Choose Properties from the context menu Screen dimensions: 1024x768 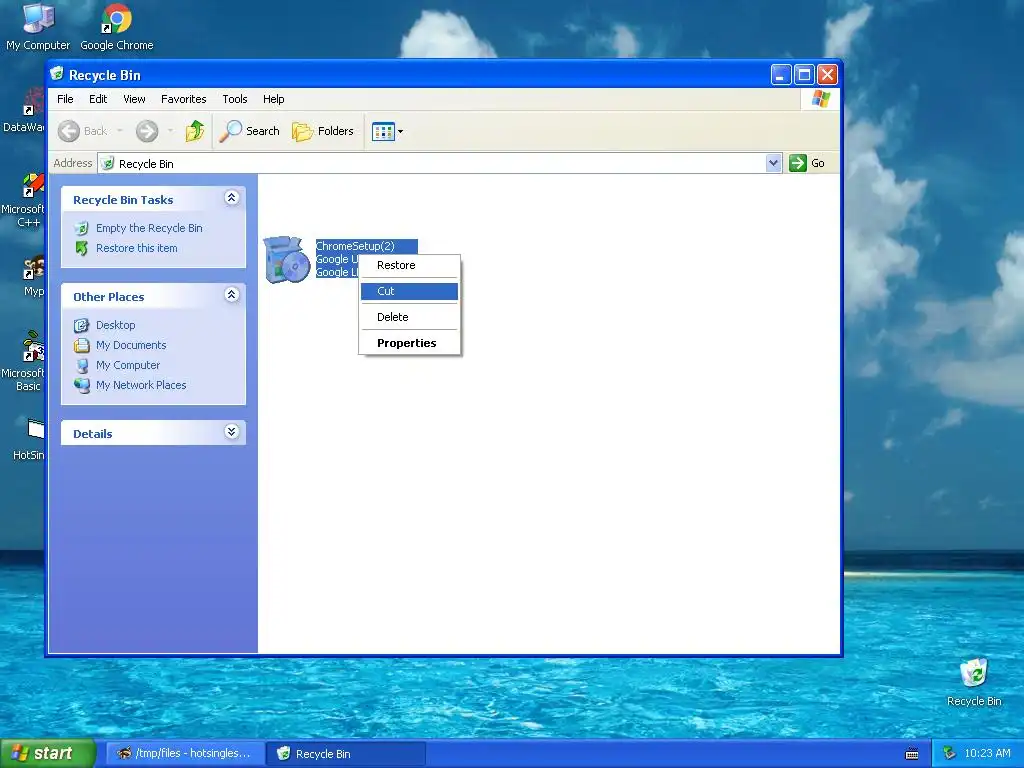[409, 344]
